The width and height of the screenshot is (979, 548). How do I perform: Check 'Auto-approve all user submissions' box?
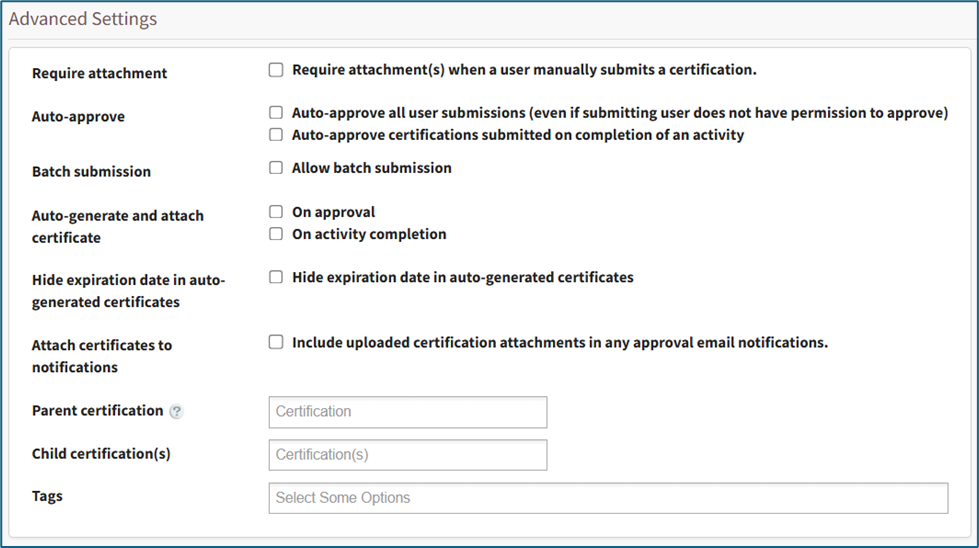click(276, 113)
